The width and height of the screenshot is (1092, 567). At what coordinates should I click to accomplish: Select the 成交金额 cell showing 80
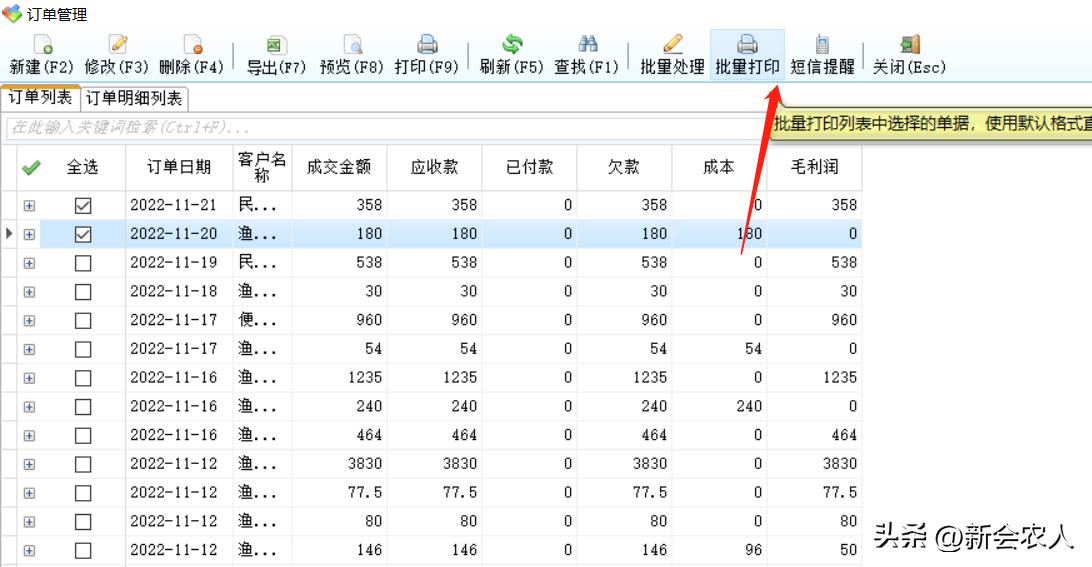click(339, 521)
